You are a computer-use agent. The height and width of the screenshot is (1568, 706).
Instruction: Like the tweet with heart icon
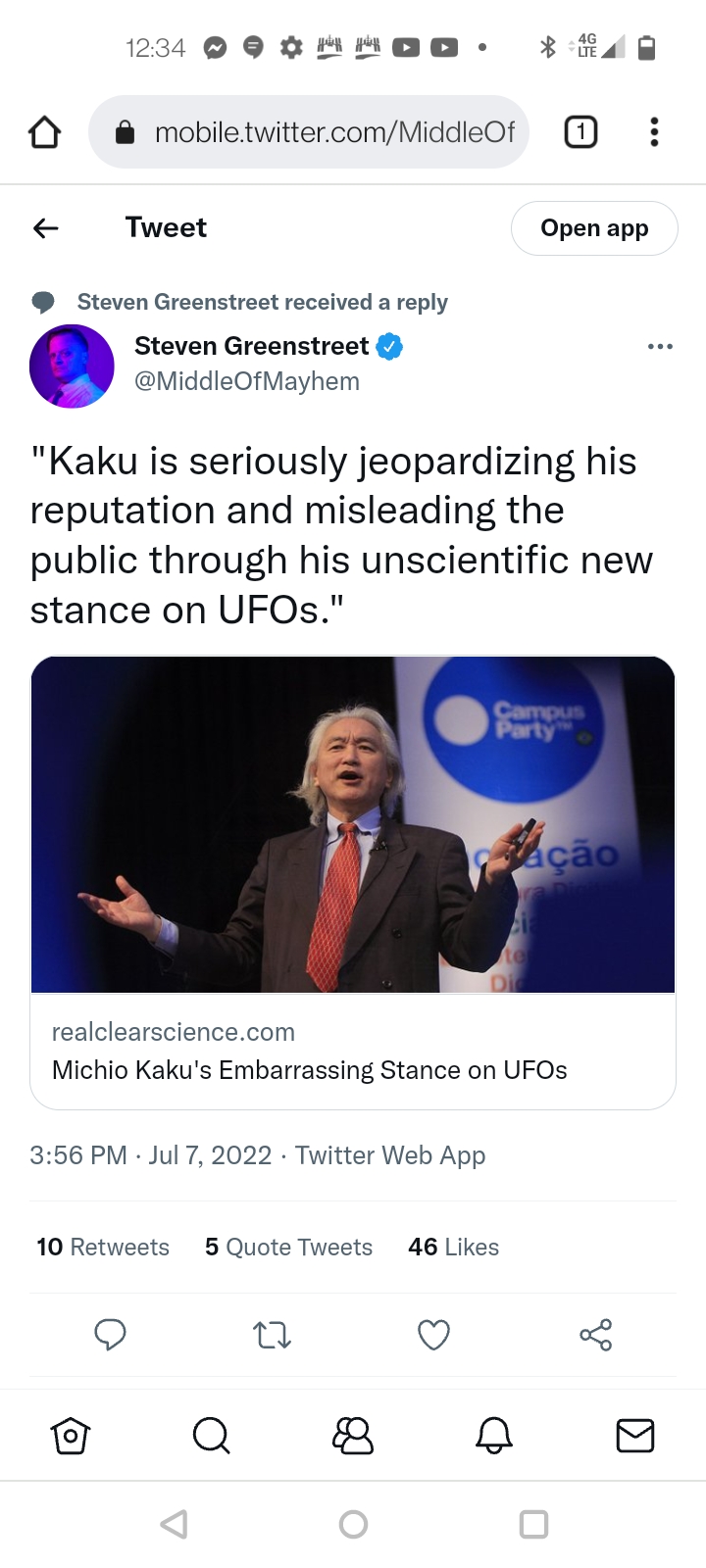pyautogui.click(x=433, y=1335)
